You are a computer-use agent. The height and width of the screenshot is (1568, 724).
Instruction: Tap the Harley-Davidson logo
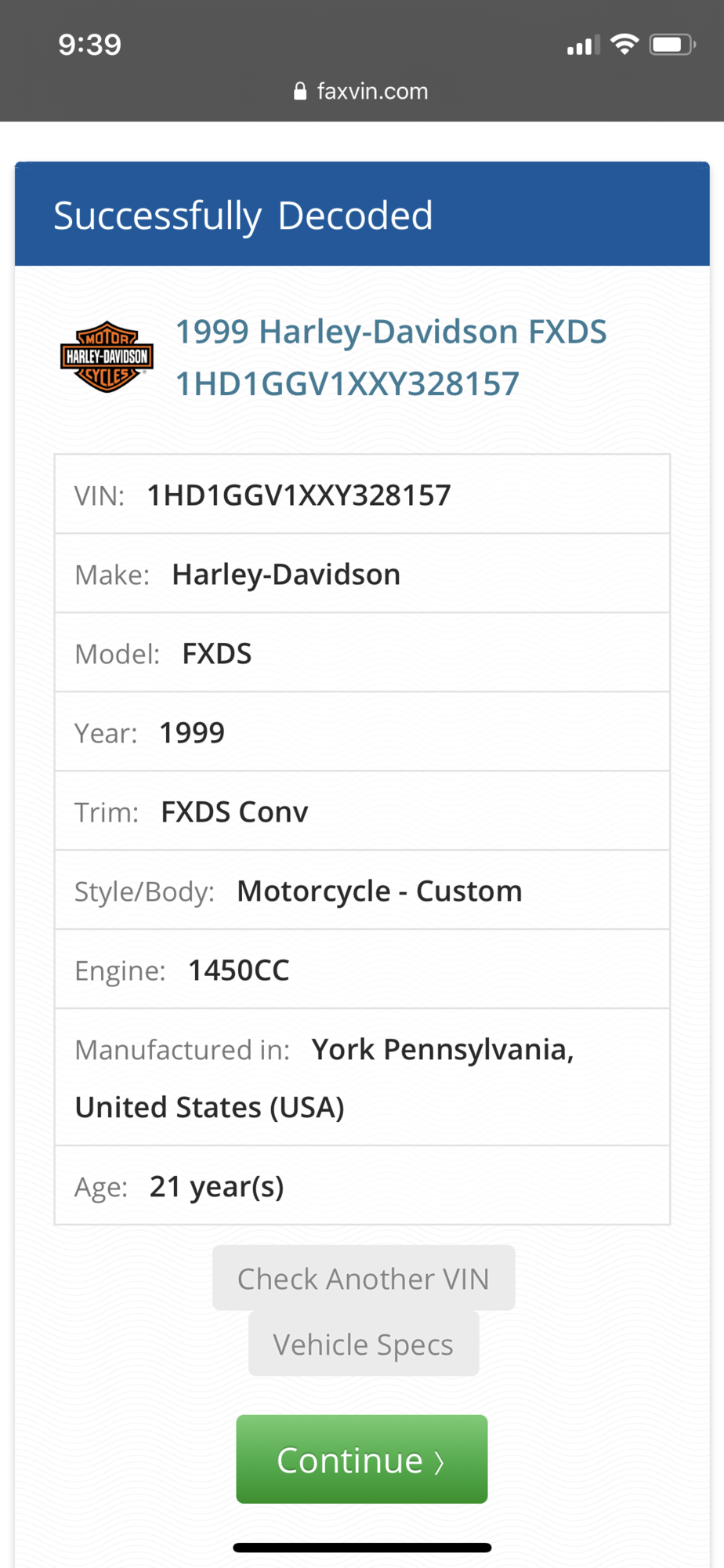pyautogui.click(x=107, y=357)
